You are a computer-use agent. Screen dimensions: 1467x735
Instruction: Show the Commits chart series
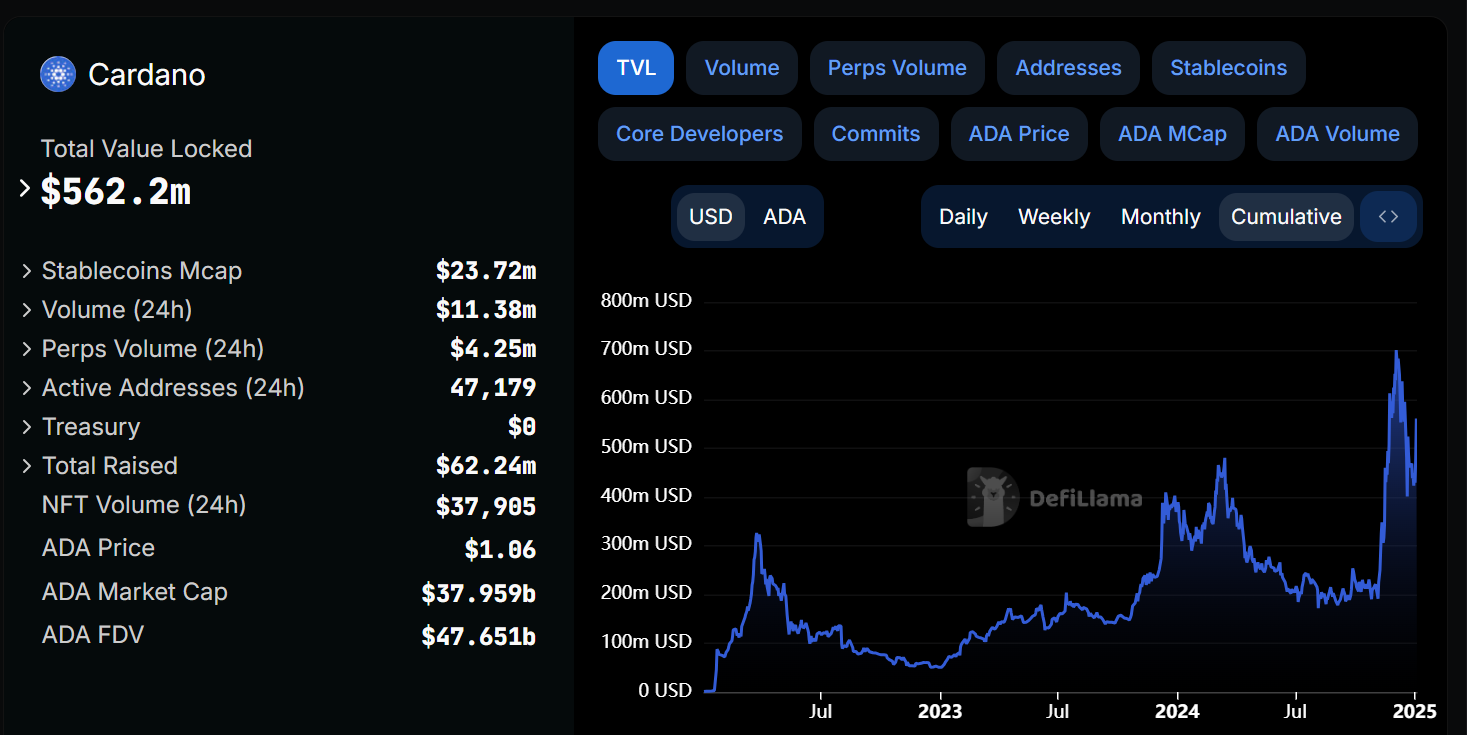(x=876, y=134)
